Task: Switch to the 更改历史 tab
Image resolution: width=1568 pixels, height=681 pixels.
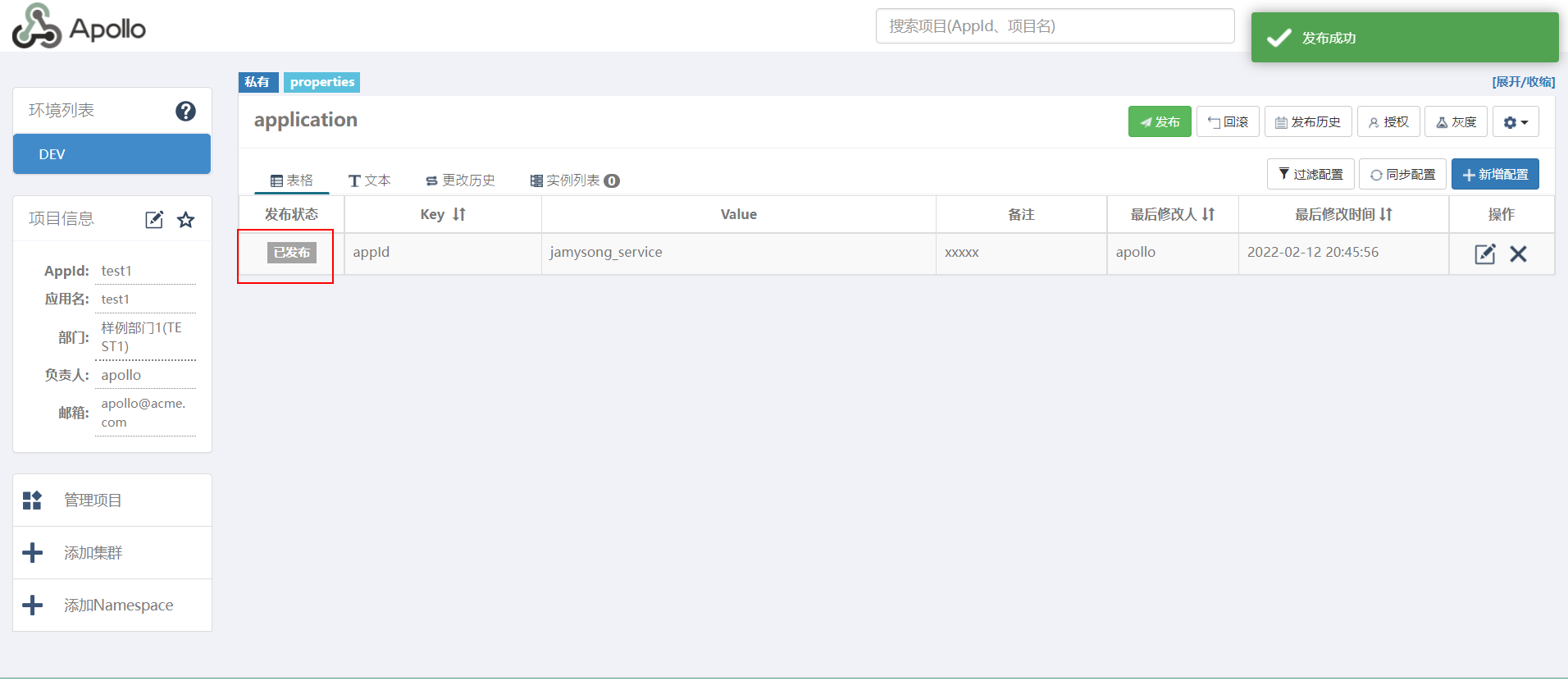Action: click(x=460, y=181)
